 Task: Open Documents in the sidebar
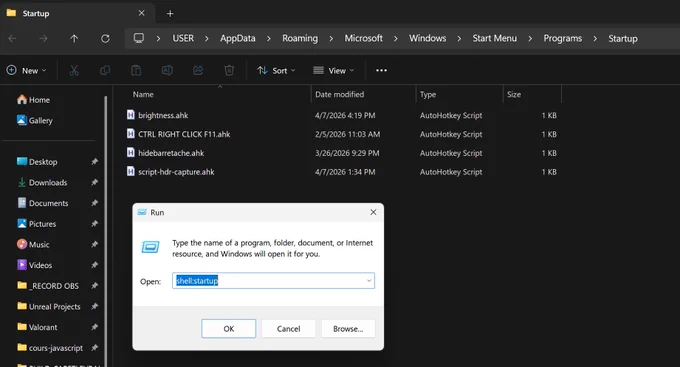pyautogui.click(x=42, y=203)
